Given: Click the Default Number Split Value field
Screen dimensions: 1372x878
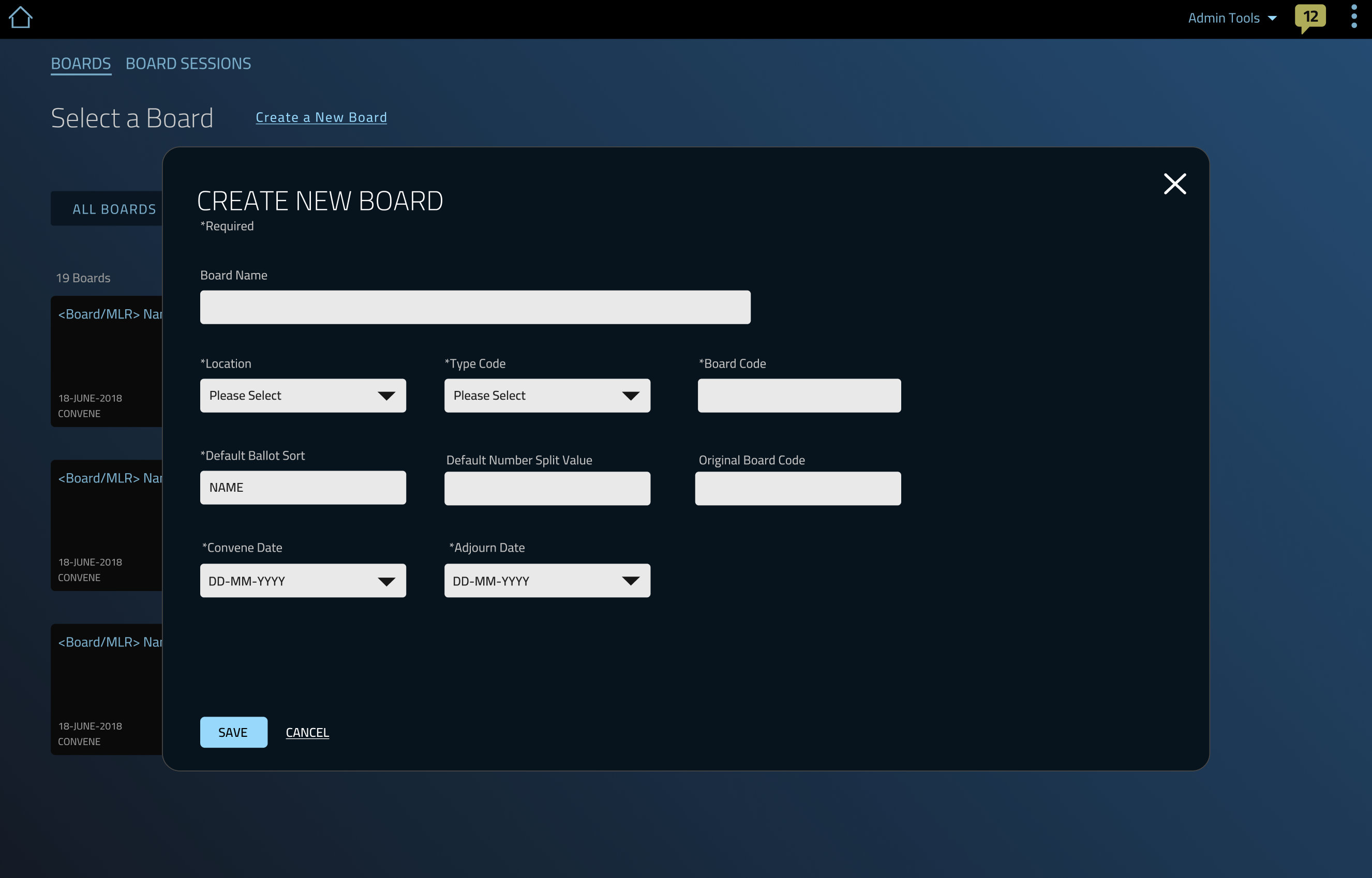Looking at the screenshot, I should coord(547,488).
